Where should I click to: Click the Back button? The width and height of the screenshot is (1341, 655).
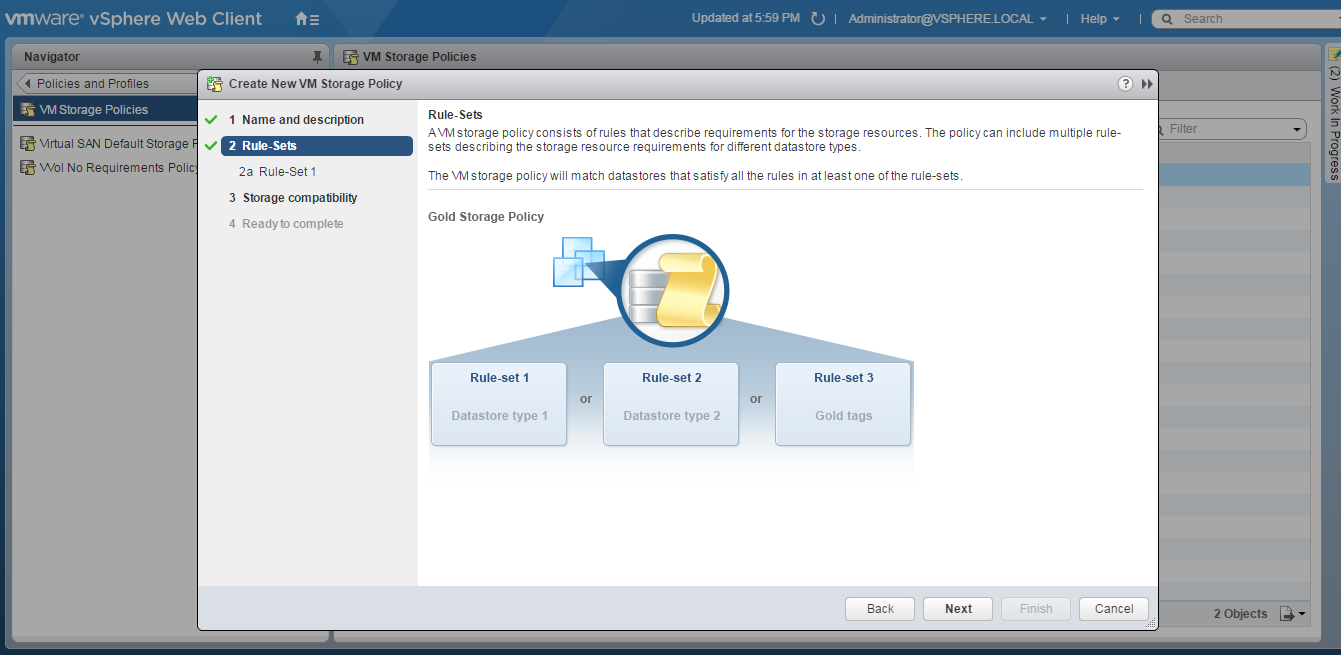click(880, 609)
